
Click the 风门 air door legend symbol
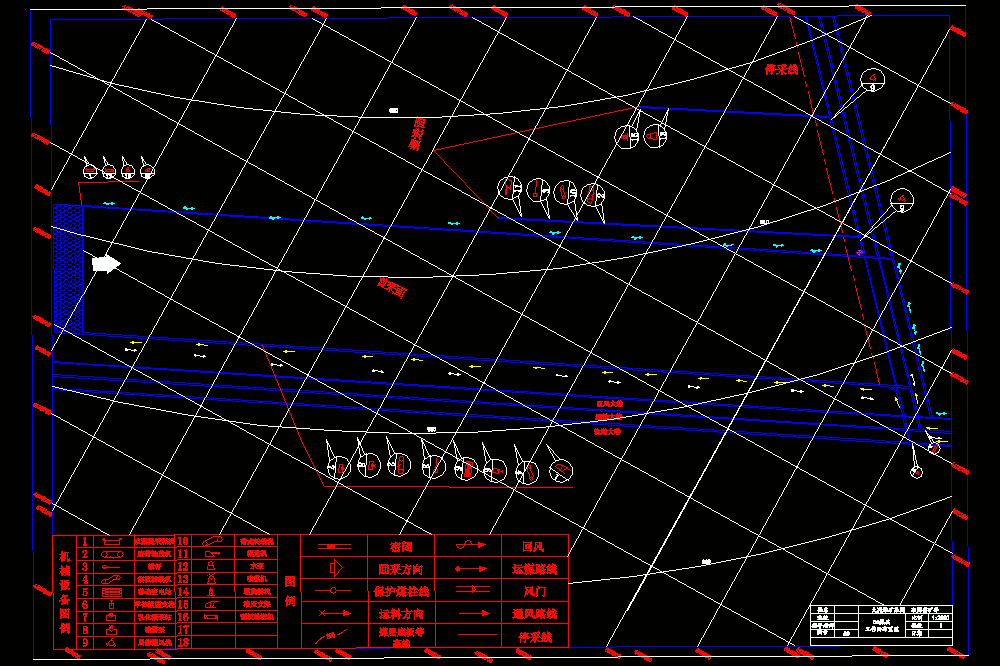pos(473,589)
